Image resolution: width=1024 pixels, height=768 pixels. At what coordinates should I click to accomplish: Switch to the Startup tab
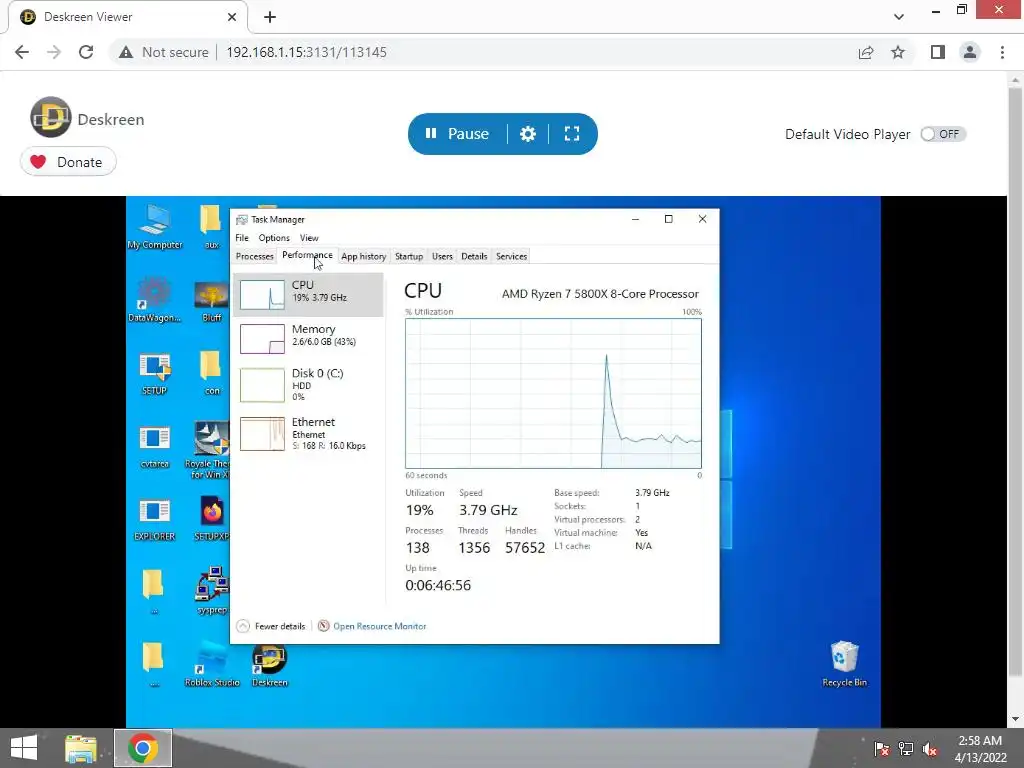click(409, 256)
